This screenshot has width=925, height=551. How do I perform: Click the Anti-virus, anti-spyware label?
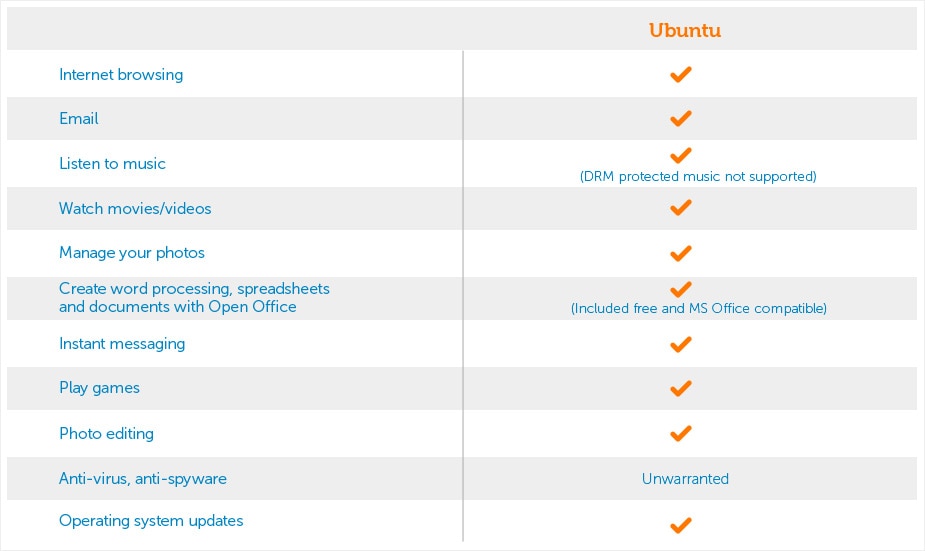point(143,478)
